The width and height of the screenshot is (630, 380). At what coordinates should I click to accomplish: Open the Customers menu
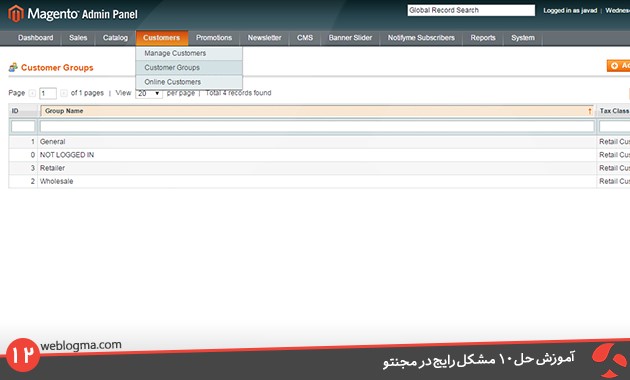tap(162, 38)
